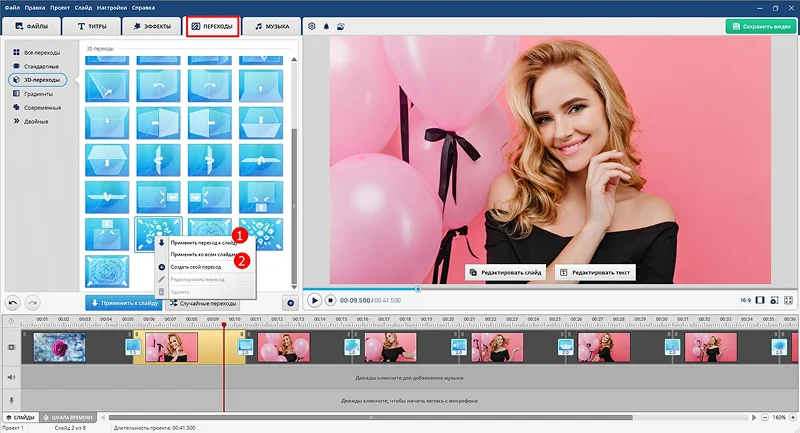Click the transition icon after the yellow slide

tap(245, 347)
